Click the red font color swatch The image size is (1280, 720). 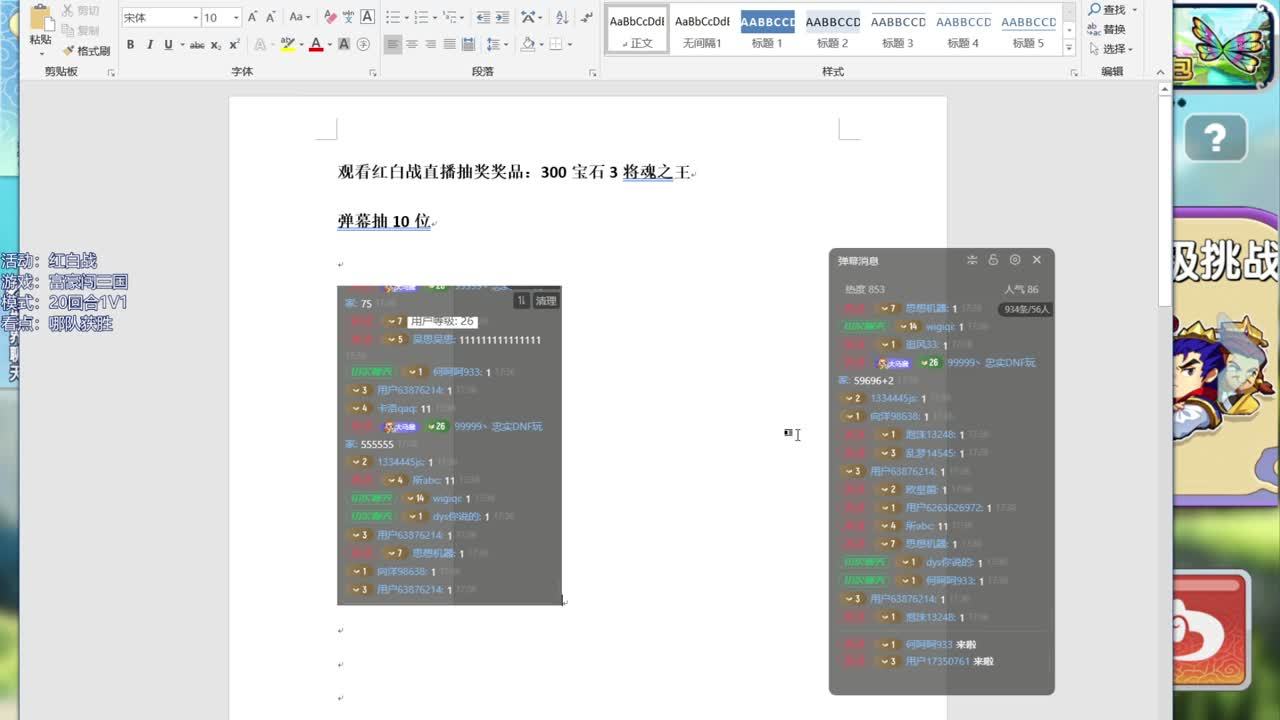coord(315,45)
